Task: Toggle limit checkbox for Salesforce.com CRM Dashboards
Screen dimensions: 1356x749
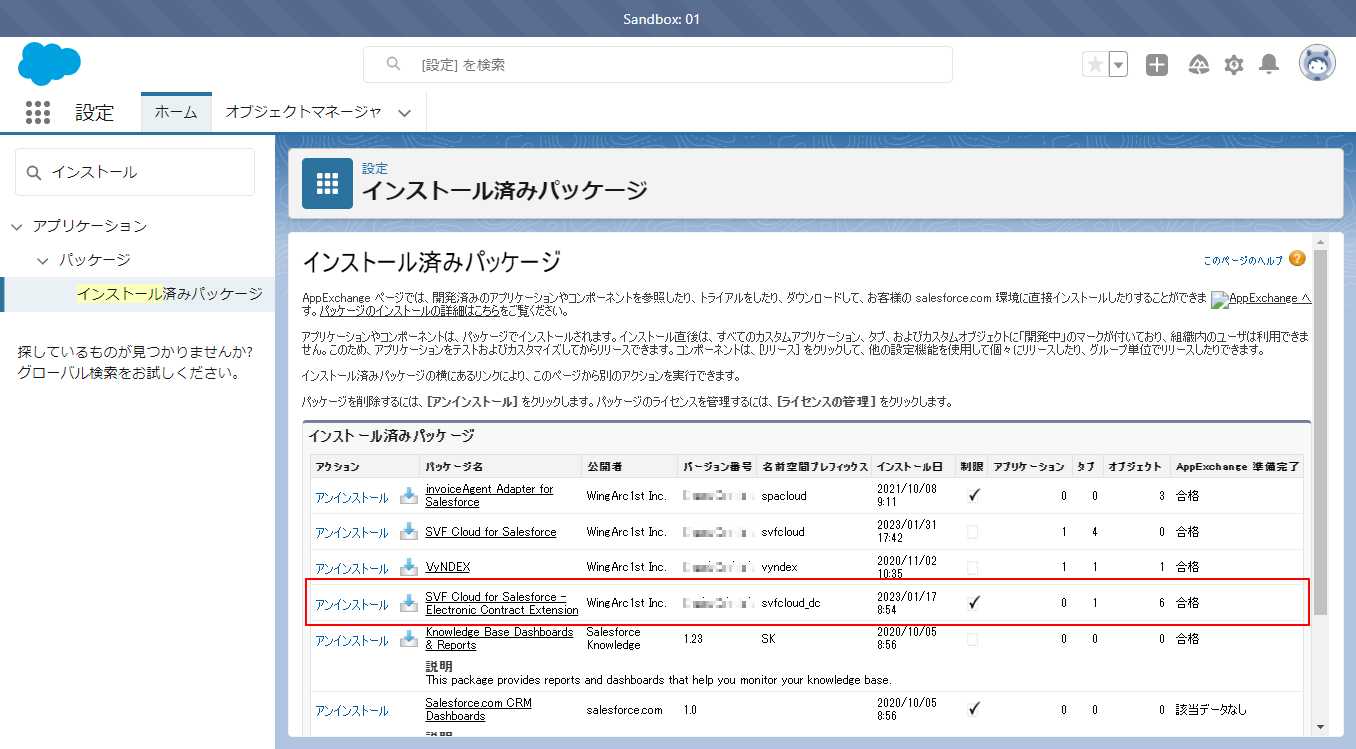Action: tap(973, 709)
